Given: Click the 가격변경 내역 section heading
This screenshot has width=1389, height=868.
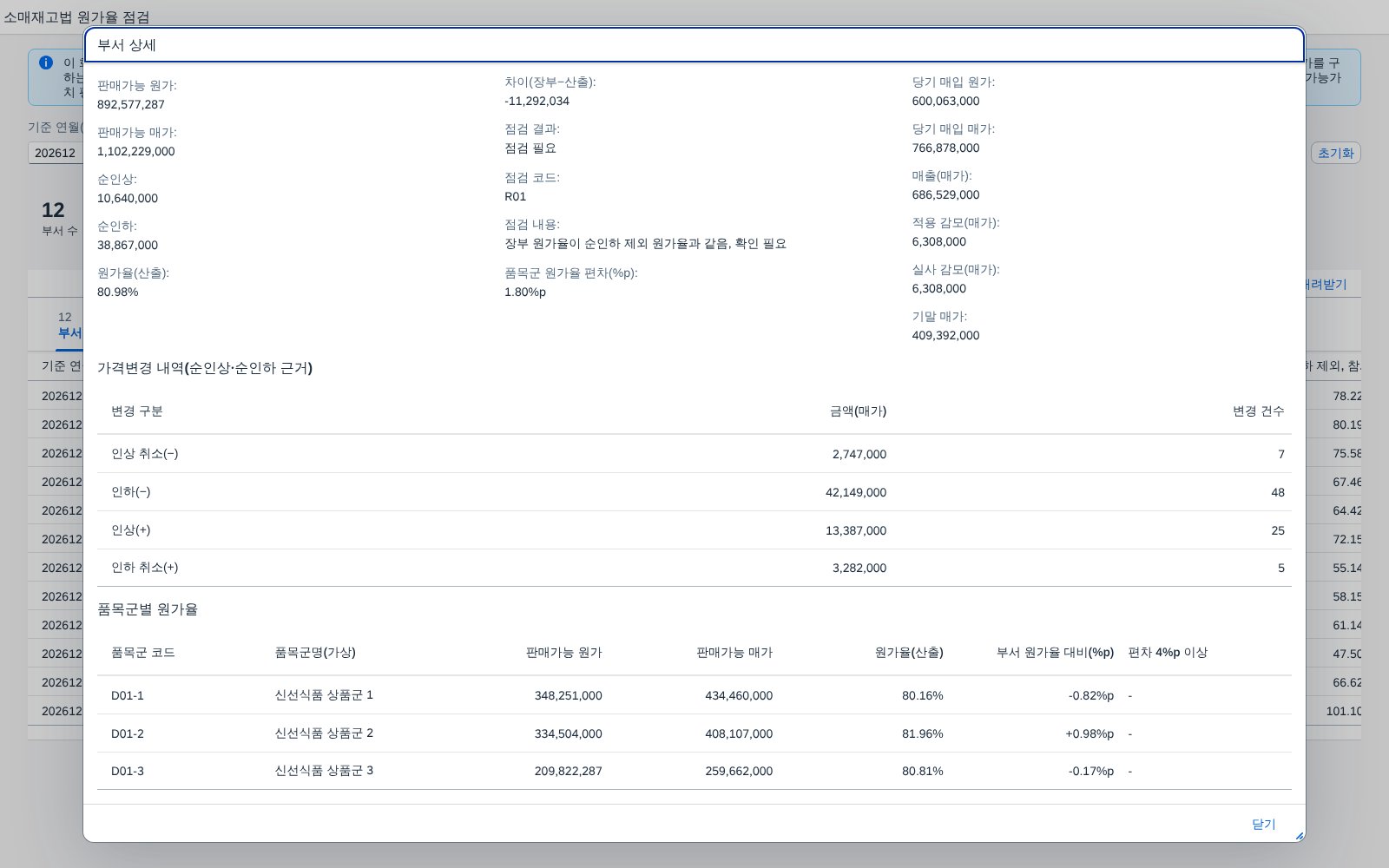Looking at the screenshot, I should (x=205, y=368).
